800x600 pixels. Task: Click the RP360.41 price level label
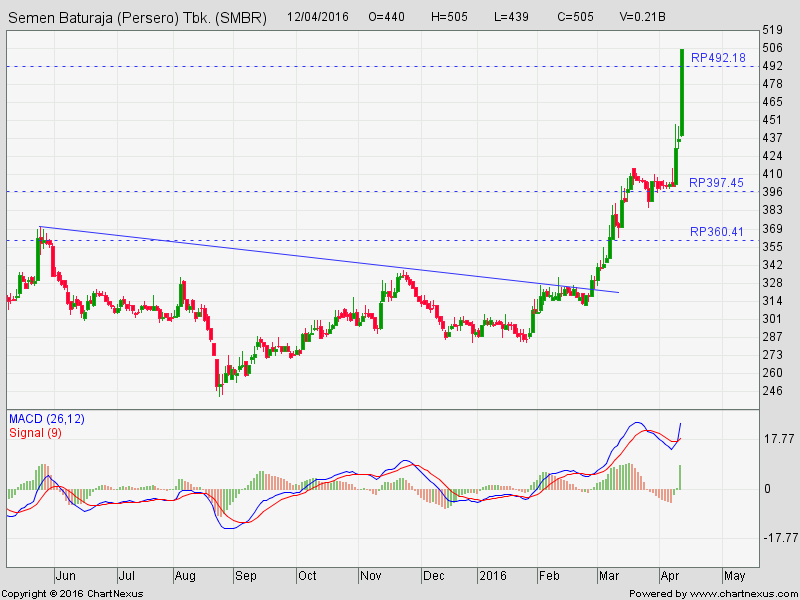point(717,232)
